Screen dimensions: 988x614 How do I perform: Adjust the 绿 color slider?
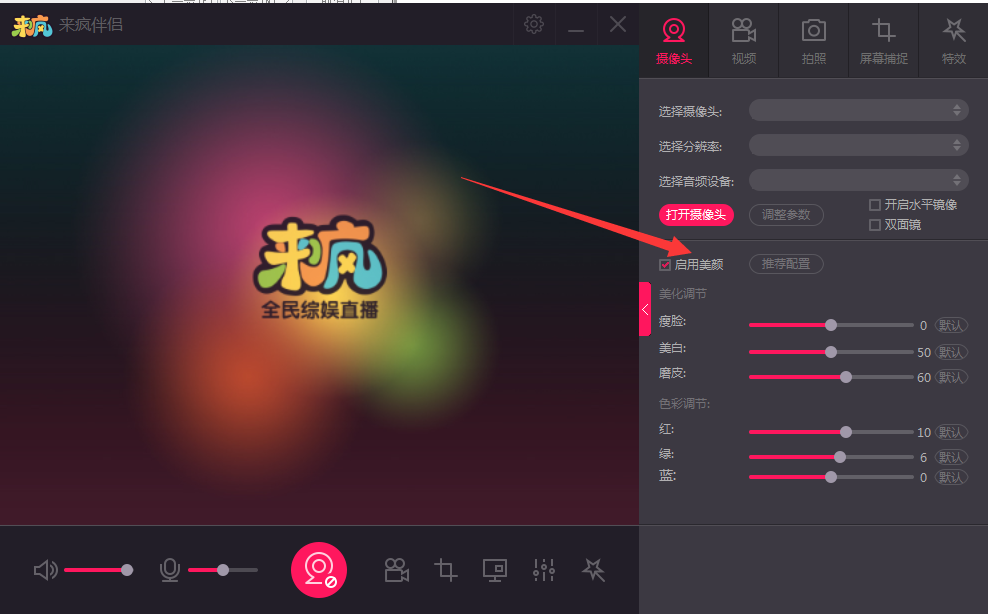tap(831, 457)
